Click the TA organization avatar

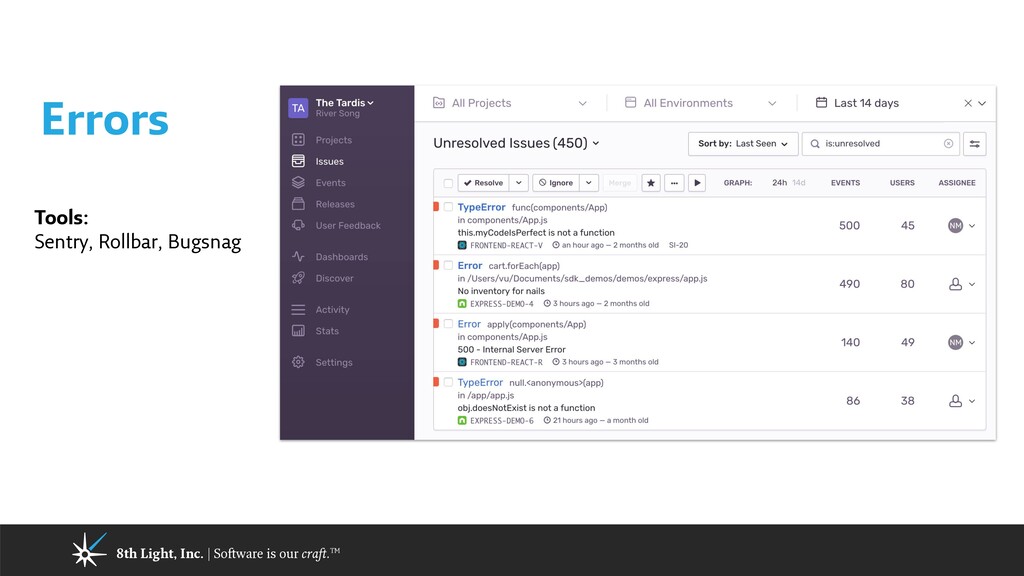click(298, 108)
